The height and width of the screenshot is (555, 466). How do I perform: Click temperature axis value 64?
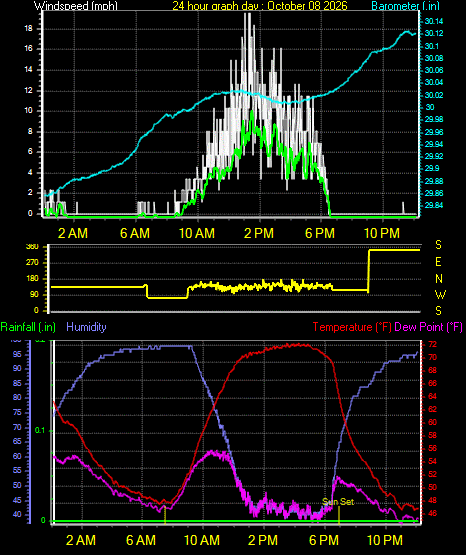pyautogui.click(x=432, y=396)
